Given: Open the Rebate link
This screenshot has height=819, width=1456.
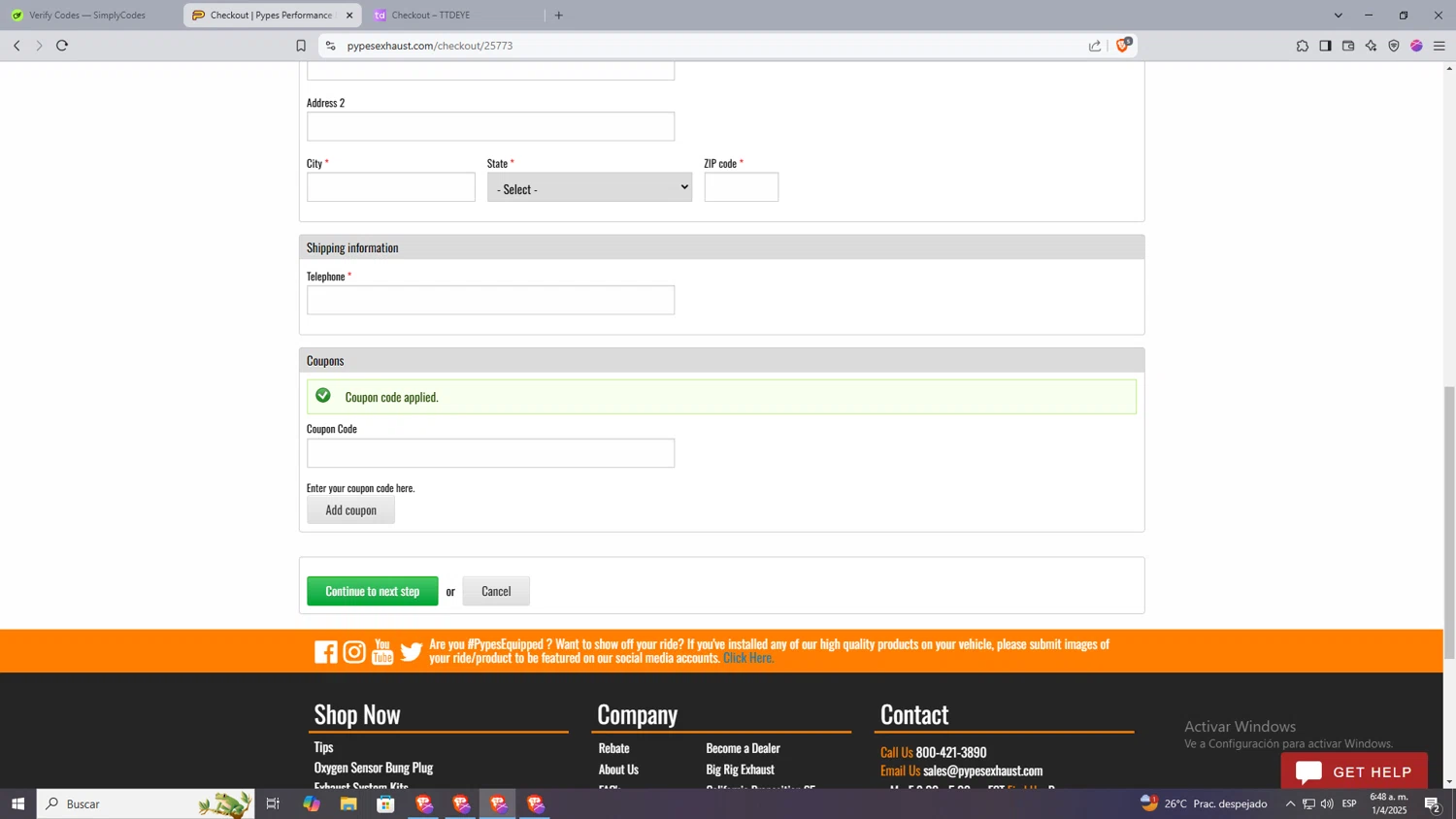Looking at the screenshot, I should coord(614,748).
